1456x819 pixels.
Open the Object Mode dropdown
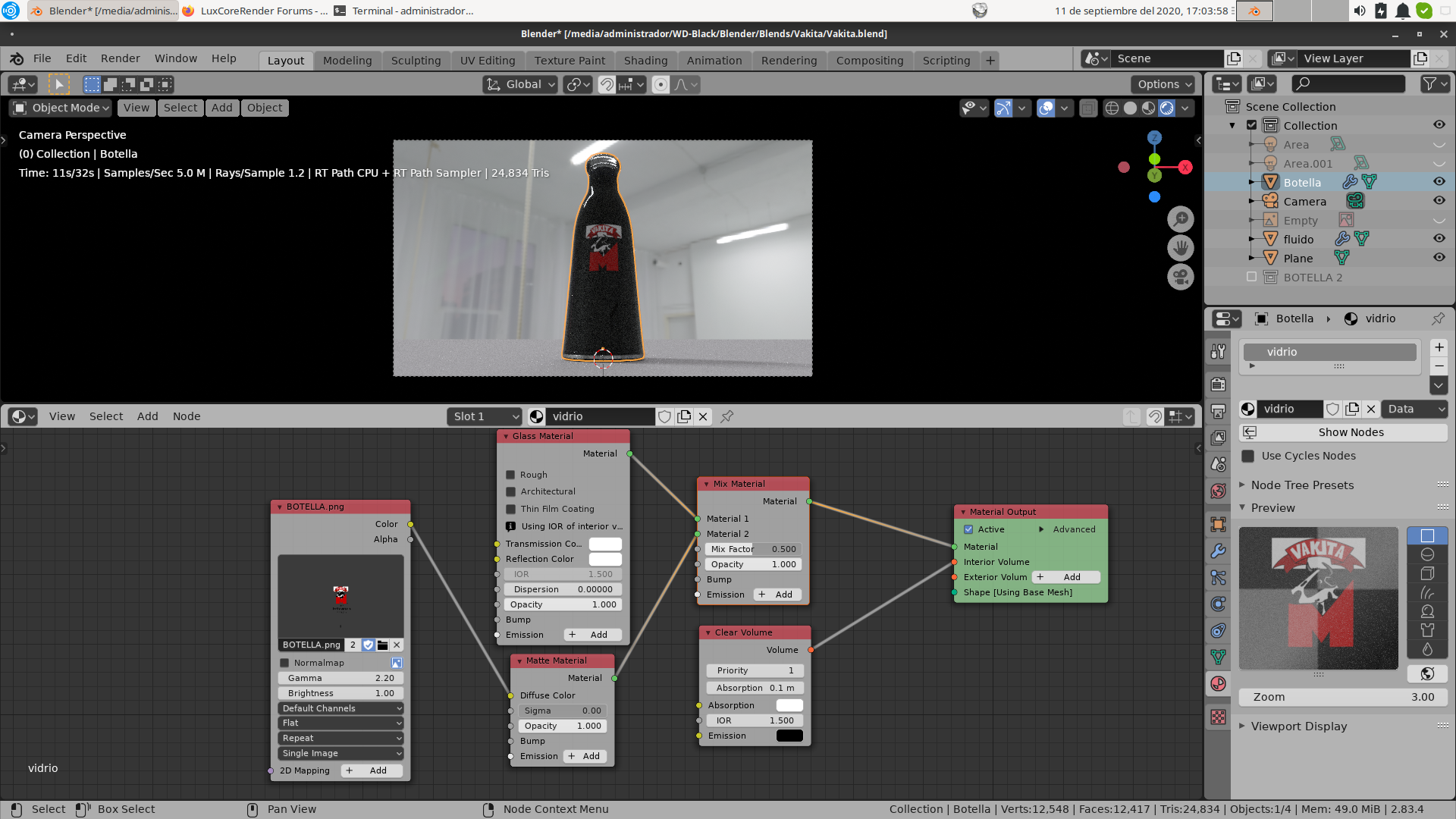[x=62, y=108]
